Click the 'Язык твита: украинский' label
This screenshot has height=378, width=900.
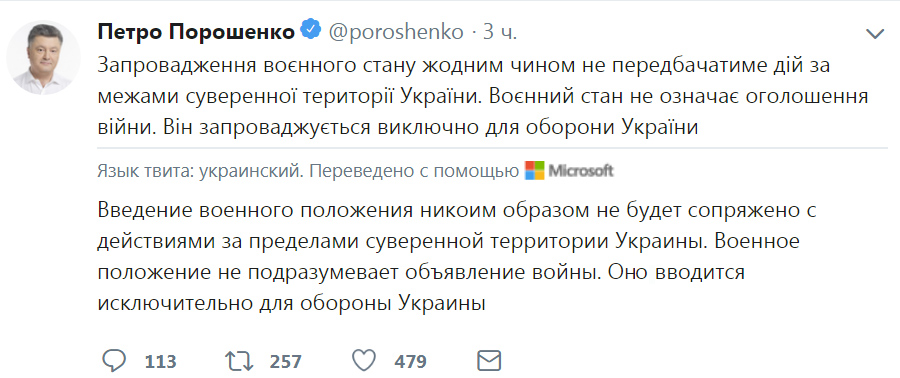pyautogui.click(x=199, y=171)
